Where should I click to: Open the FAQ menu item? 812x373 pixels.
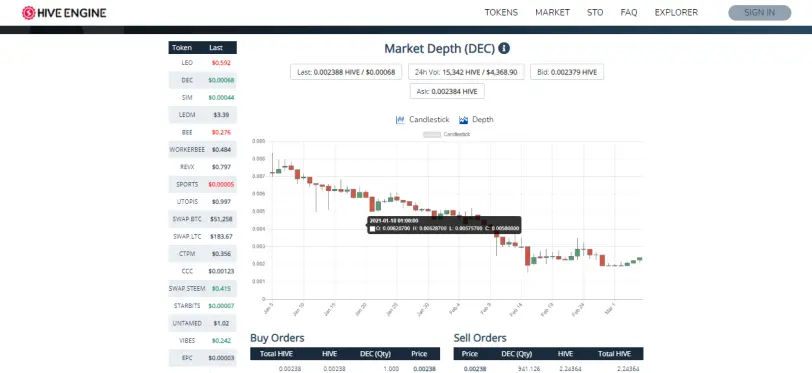629,12
